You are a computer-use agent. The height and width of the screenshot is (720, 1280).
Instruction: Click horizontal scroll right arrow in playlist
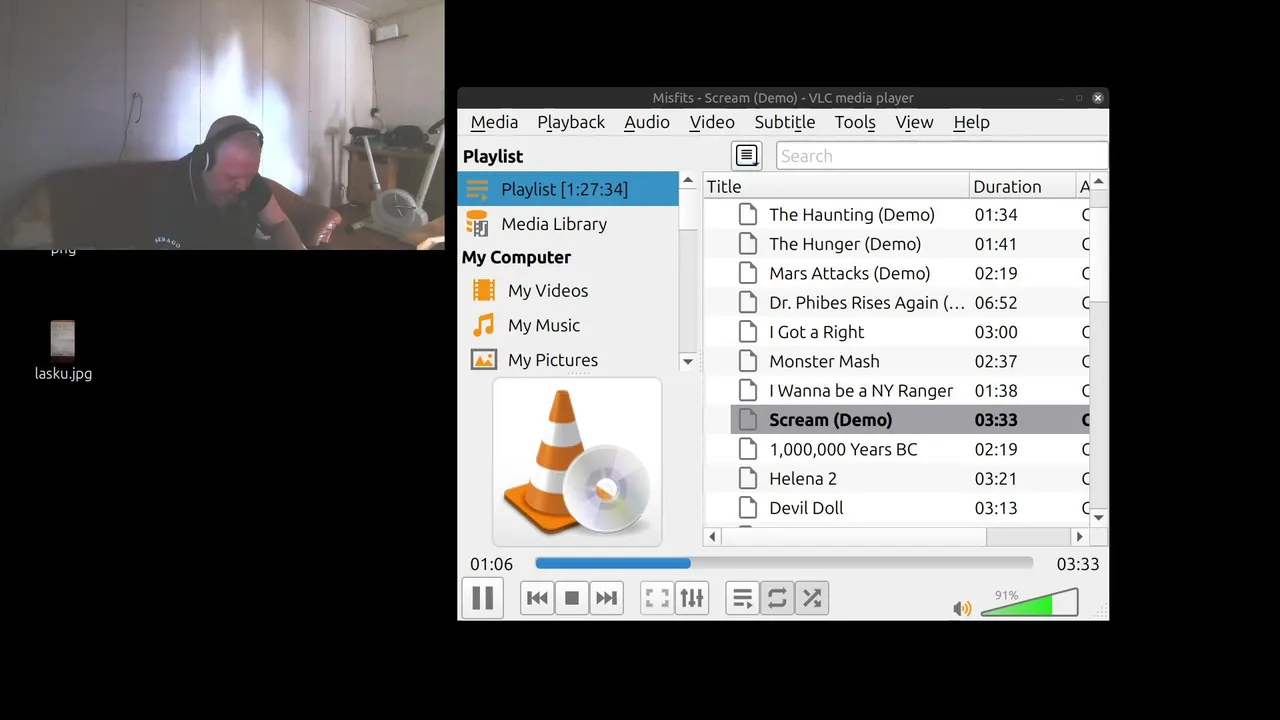(1079, 537)
